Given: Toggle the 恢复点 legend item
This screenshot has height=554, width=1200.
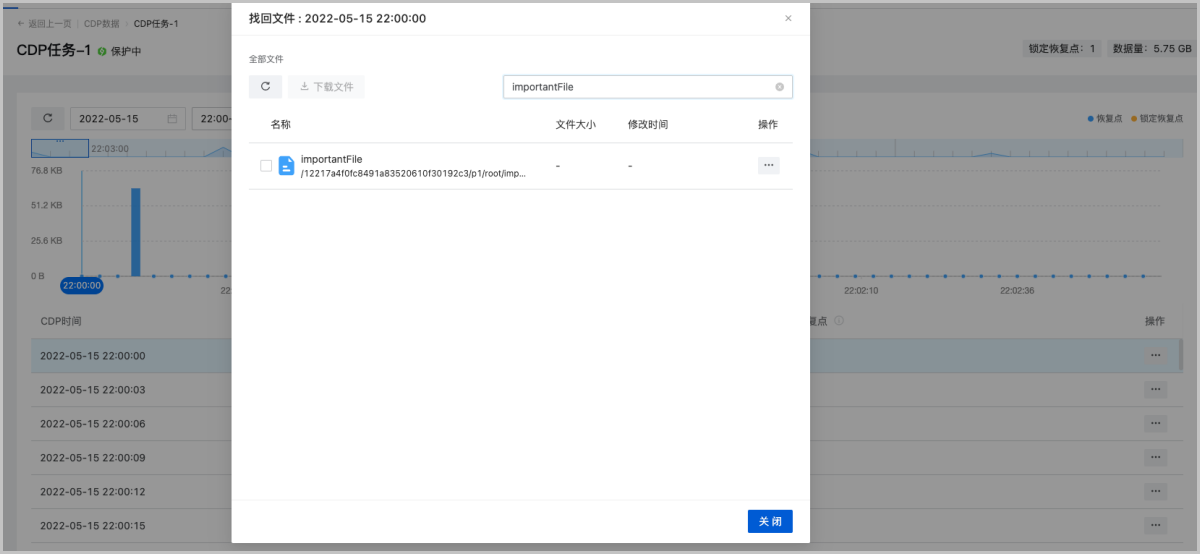Looking at the screenshot, I should [x=1105, y=118].
